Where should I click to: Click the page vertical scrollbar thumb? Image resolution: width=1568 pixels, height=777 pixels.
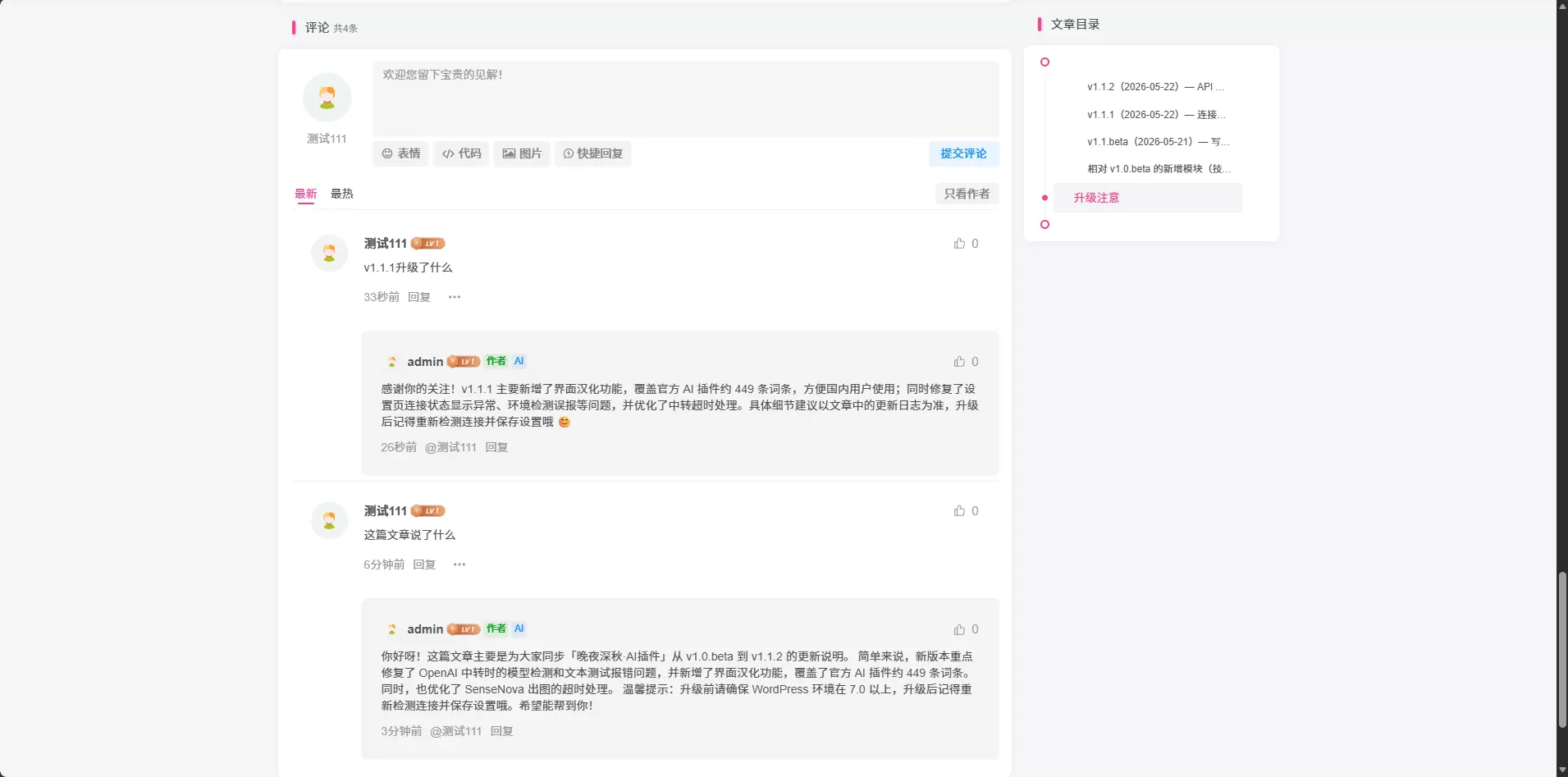tap(1562, 650)
